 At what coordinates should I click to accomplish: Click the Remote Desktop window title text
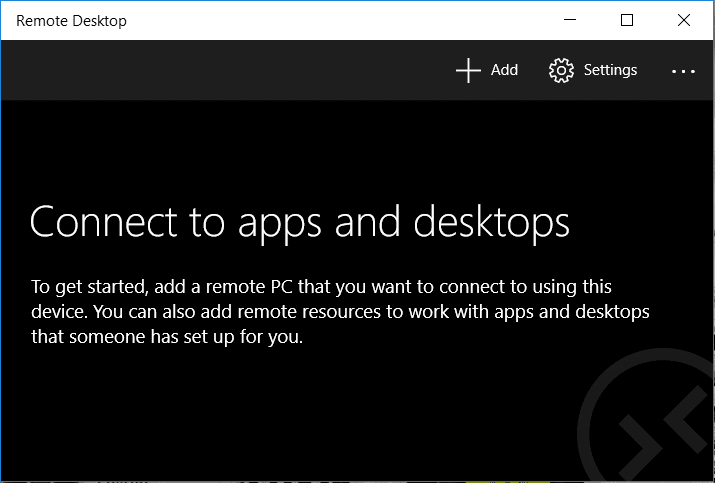[71, 21]
